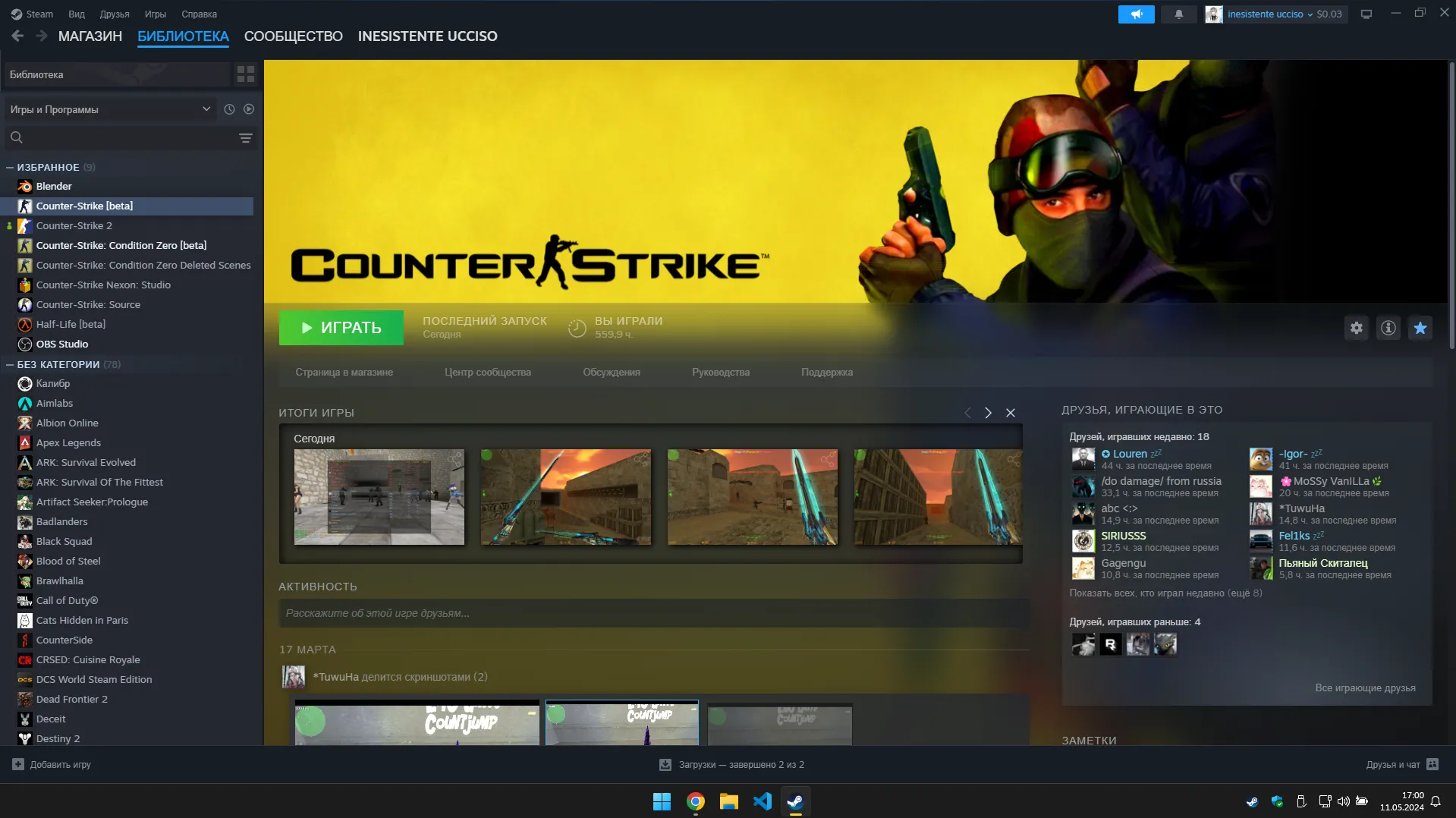
Task: Click the page's vertical scrollbar
Action: [x=1451, y=205]
